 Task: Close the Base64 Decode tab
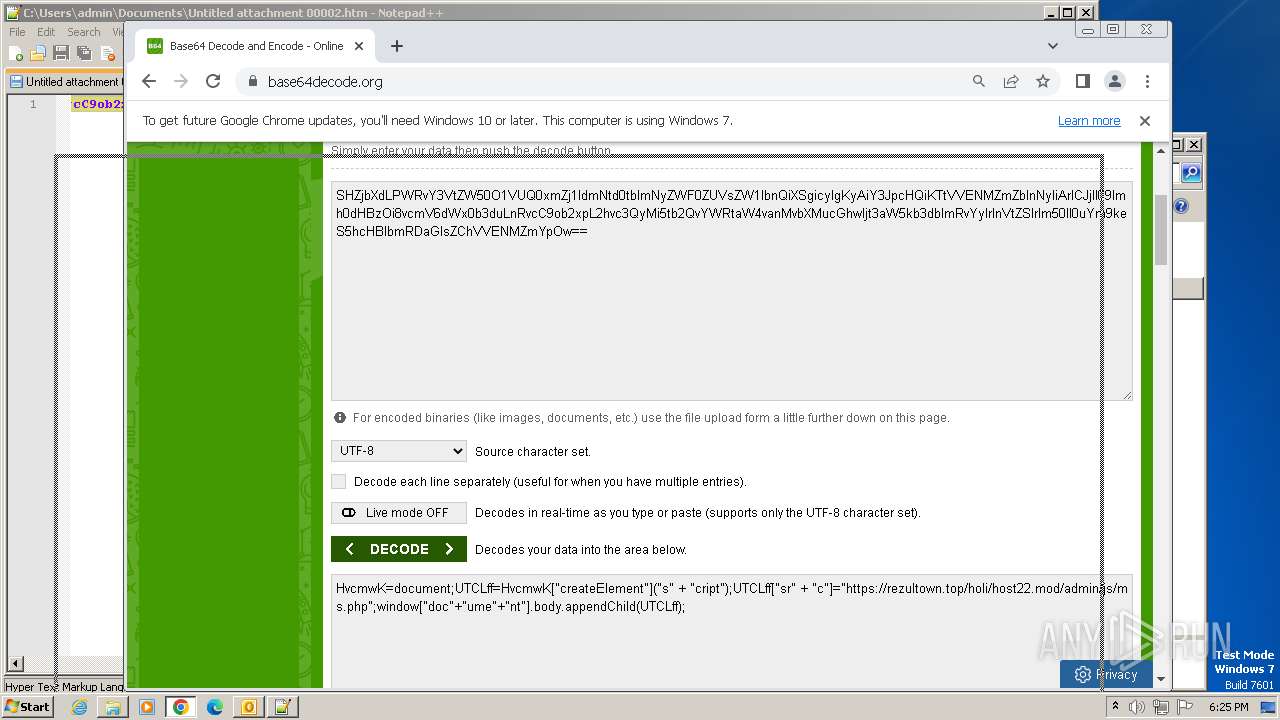coord(359,46)
